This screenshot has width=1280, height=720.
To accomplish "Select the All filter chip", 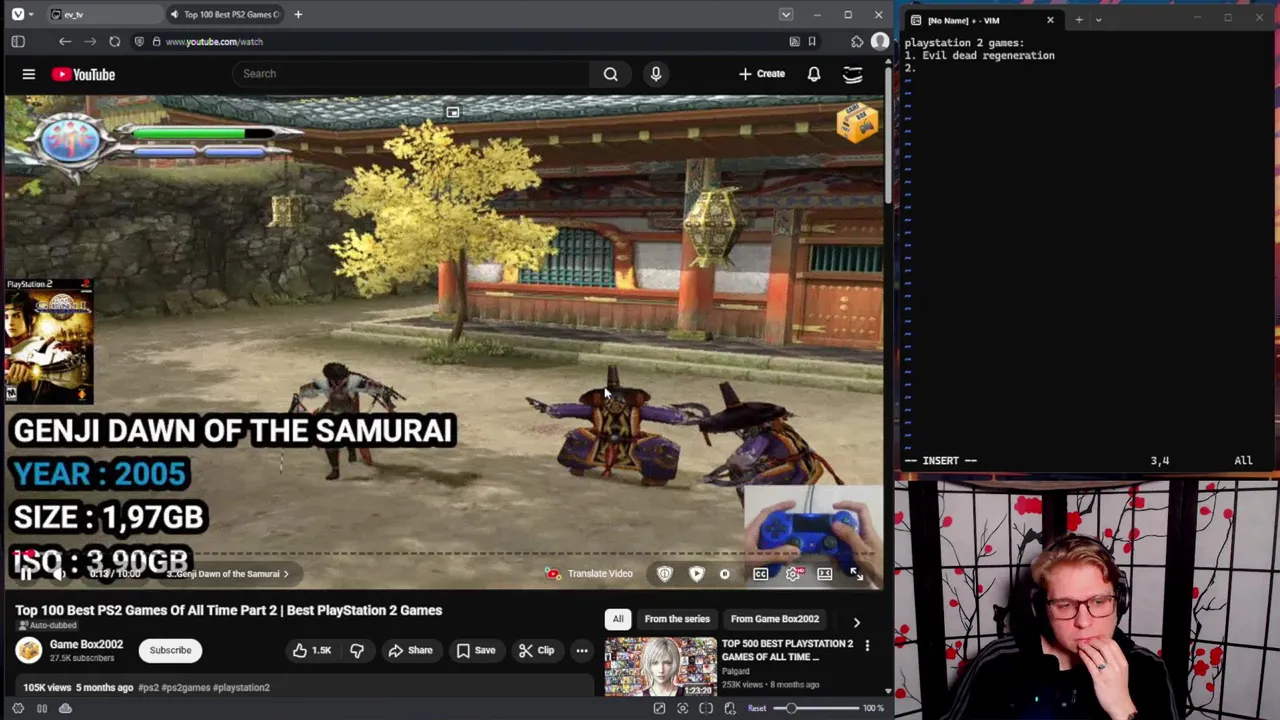I will (618, 619).
